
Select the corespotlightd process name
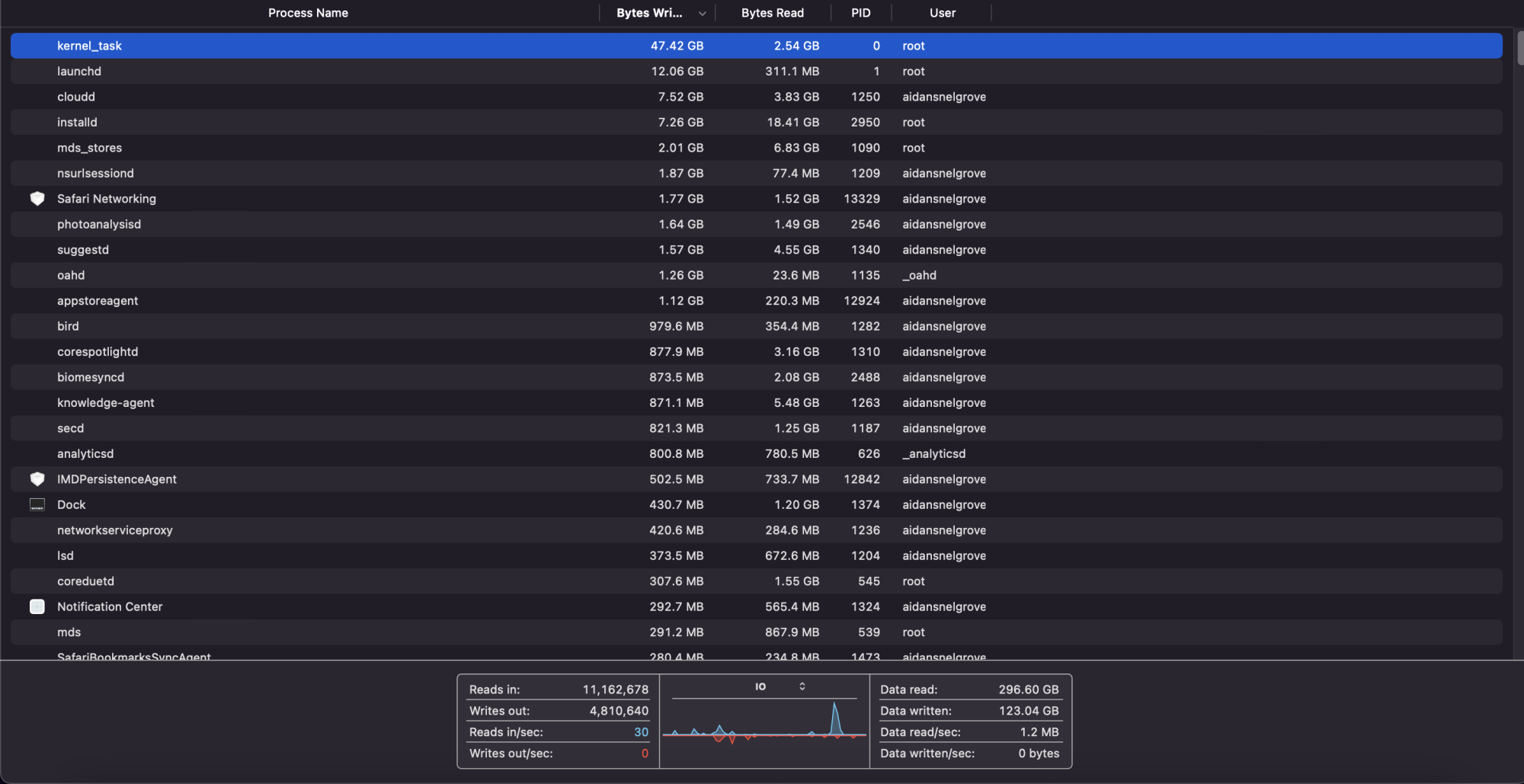(x=98, y=352)
